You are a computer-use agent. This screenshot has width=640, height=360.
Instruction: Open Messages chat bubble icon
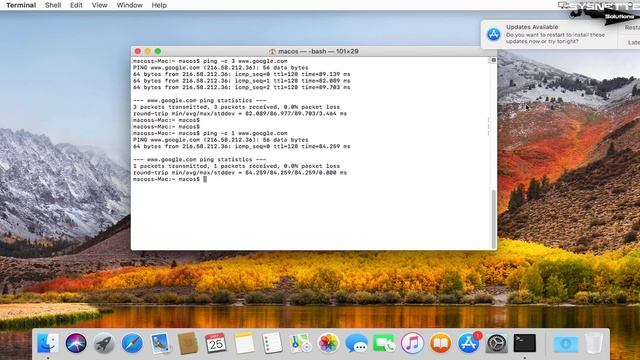tap(356, 343)
